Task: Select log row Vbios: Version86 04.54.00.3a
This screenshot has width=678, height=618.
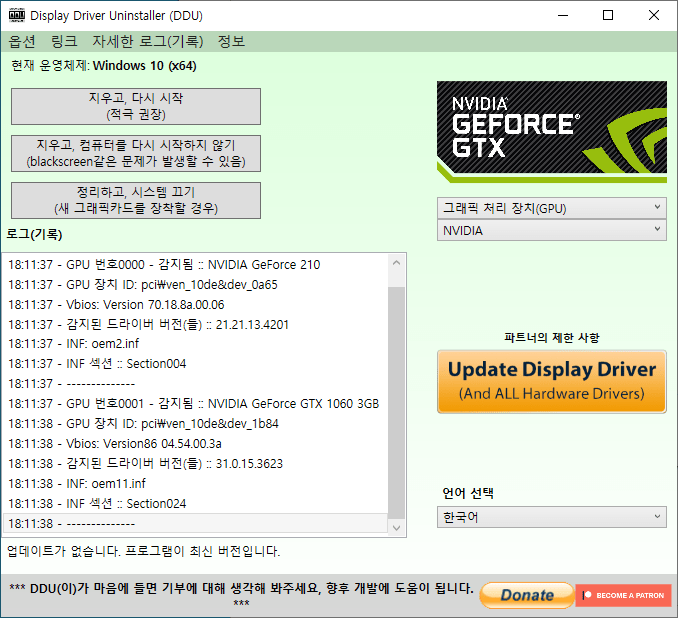Action: click(195, 443)
